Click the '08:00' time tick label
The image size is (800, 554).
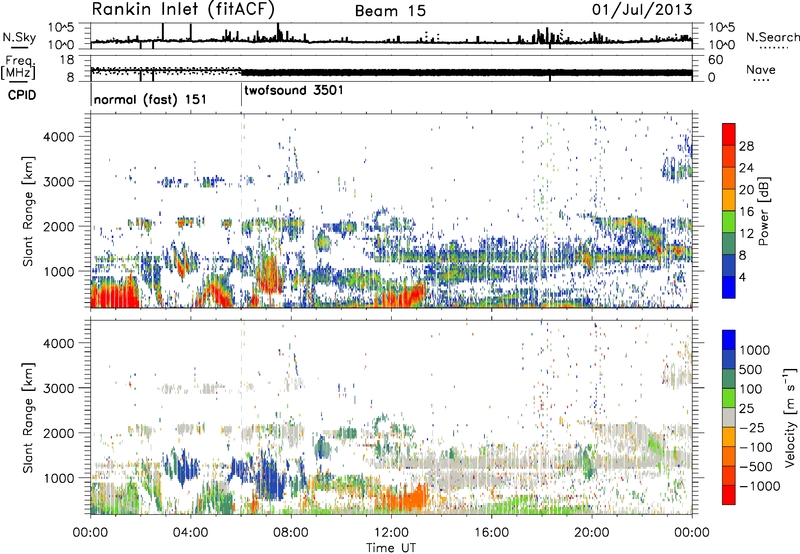pos(291,533)
